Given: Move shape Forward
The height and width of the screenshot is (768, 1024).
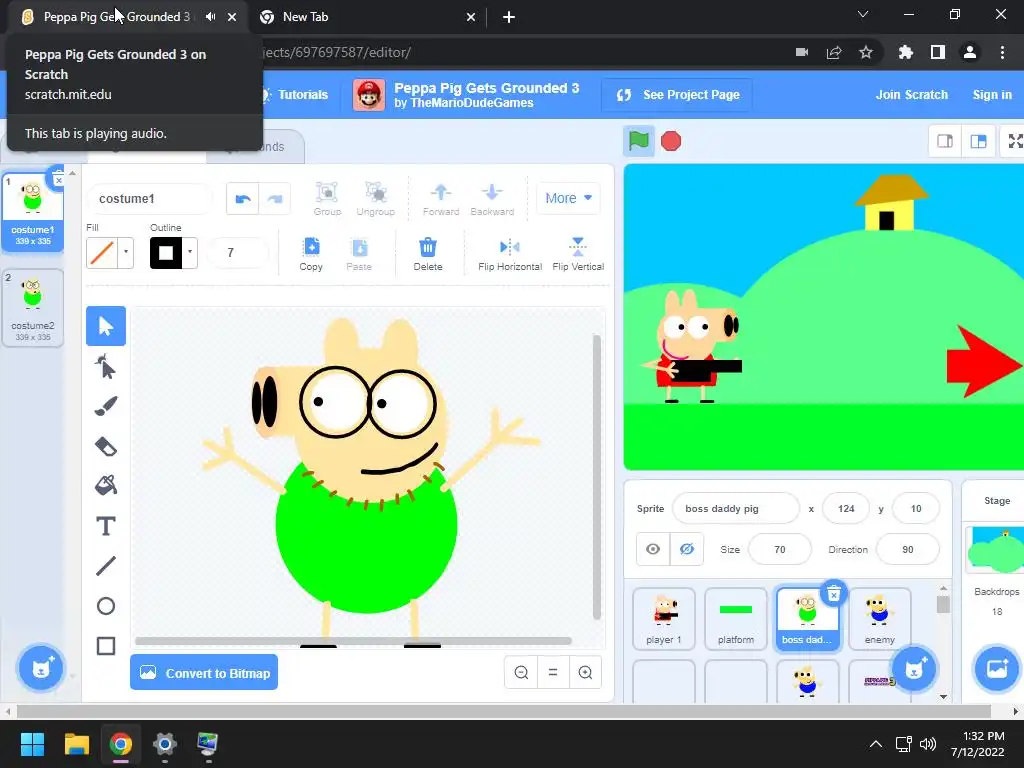Looking at the screenshot, I should click(x=441, y=199).
